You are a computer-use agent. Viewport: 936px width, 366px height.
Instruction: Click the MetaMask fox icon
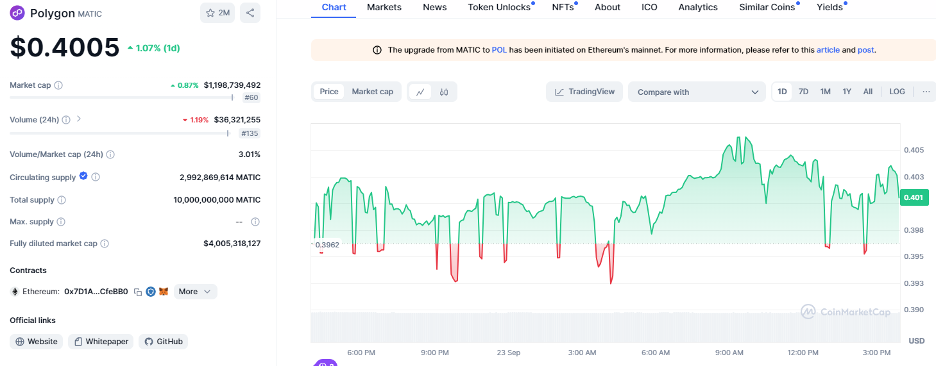pos(163,292)
